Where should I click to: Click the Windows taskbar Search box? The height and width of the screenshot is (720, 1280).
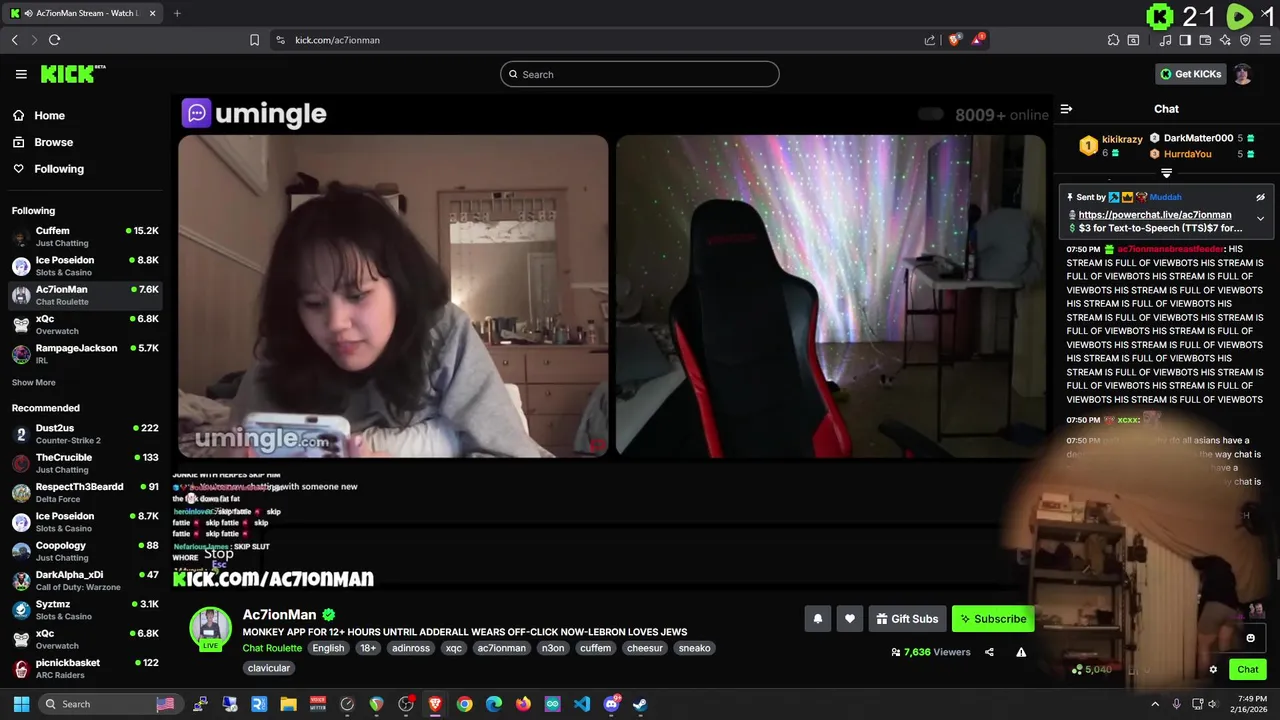(110, 704)
